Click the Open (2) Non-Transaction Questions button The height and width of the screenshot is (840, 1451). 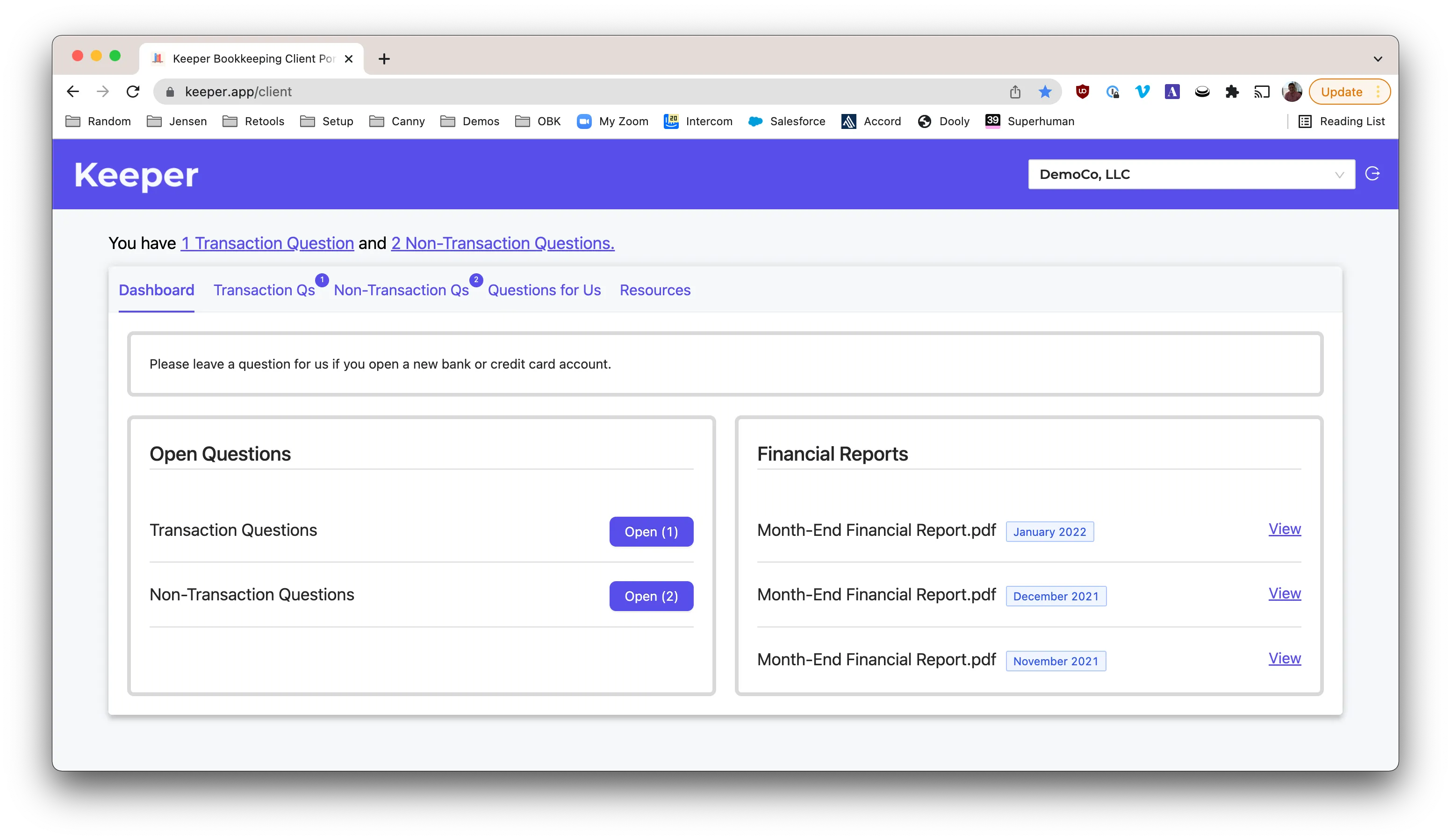[x=651, y=596]
